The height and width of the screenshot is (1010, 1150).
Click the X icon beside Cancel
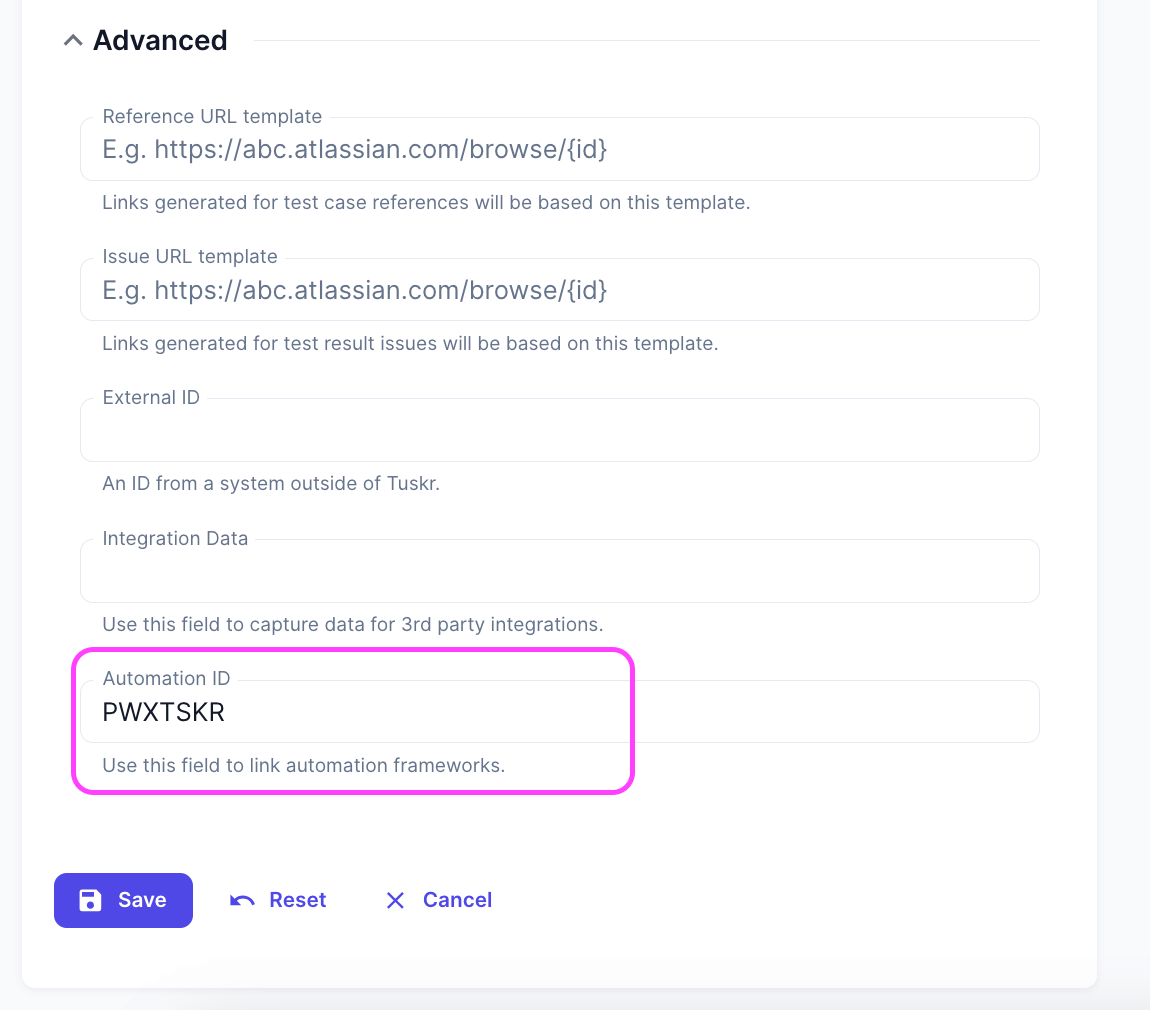[395, 900]
